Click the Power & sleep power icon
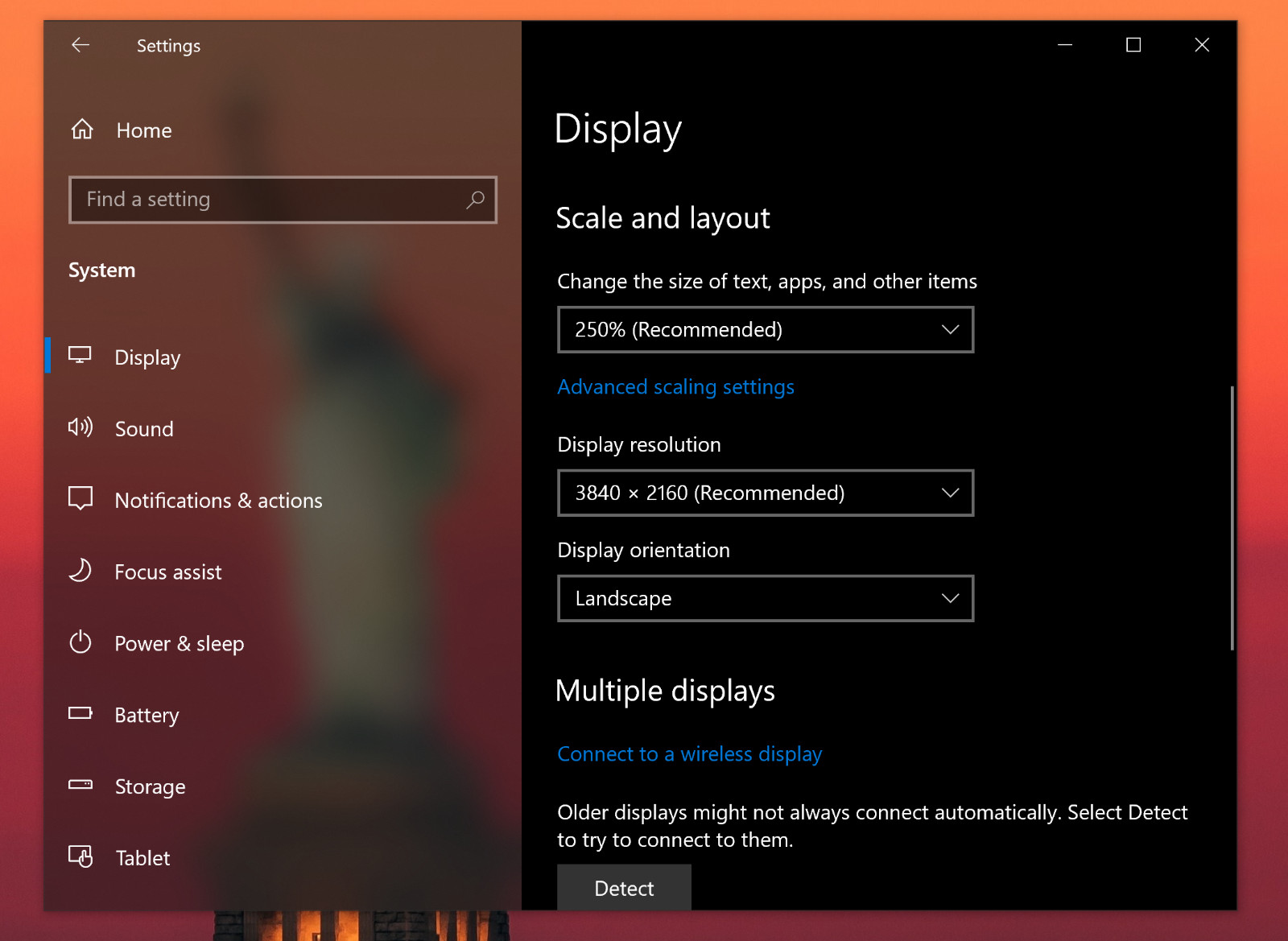Screen dimensions: 1288x941 [x=80, y=642]
